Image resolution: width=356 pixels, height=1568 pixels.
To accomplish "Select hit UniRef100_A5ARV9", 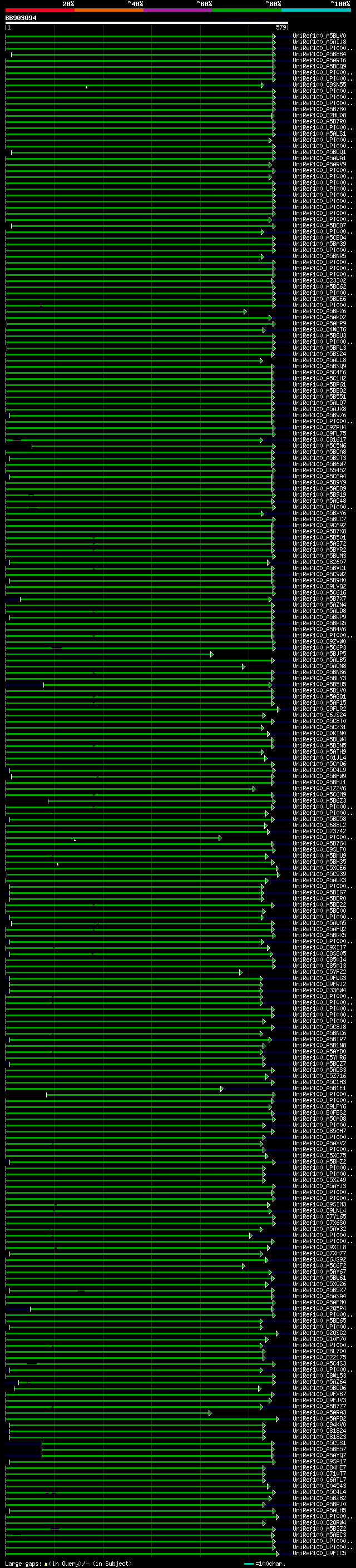I will (319, 164).
